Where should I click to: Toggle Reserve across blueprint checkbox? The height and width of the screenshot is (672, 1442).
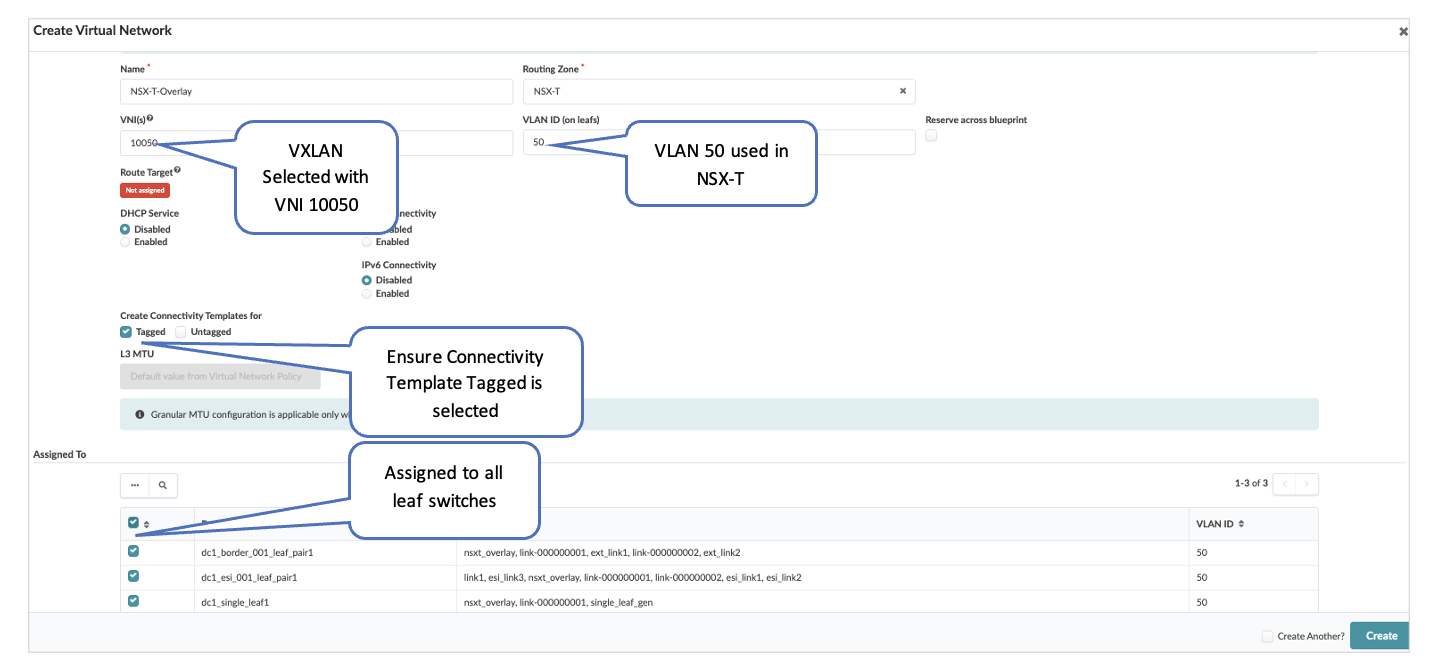tap(931, 135)
